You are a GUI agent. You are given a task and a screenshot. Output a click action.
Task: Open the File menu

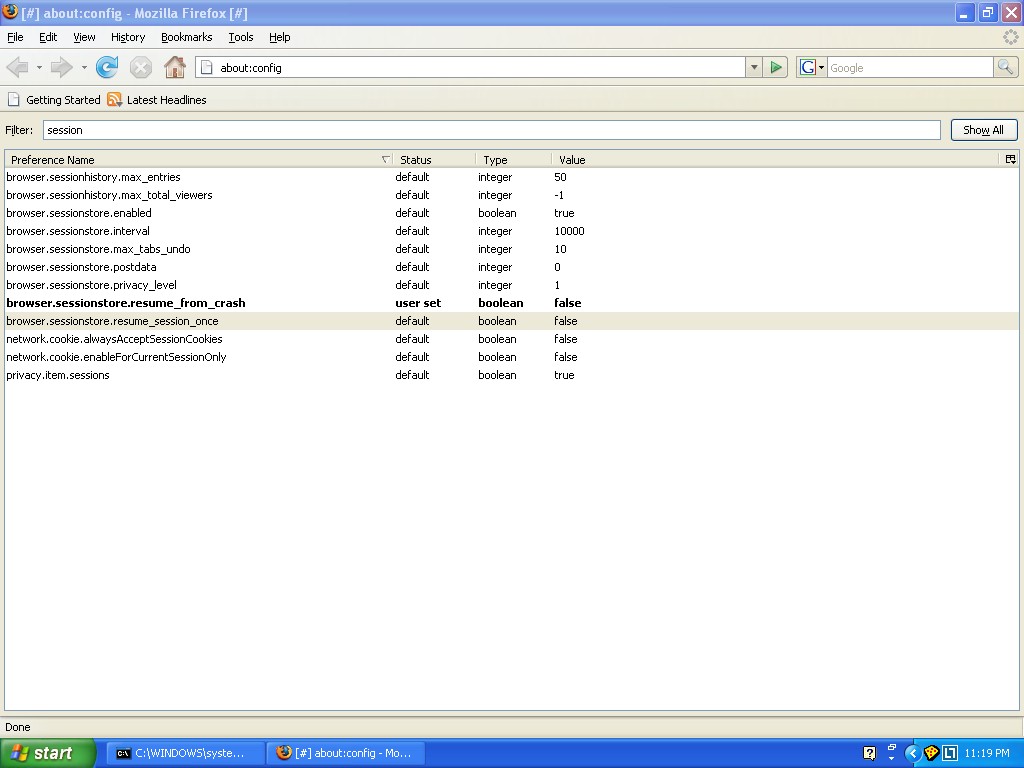[15, 37]
